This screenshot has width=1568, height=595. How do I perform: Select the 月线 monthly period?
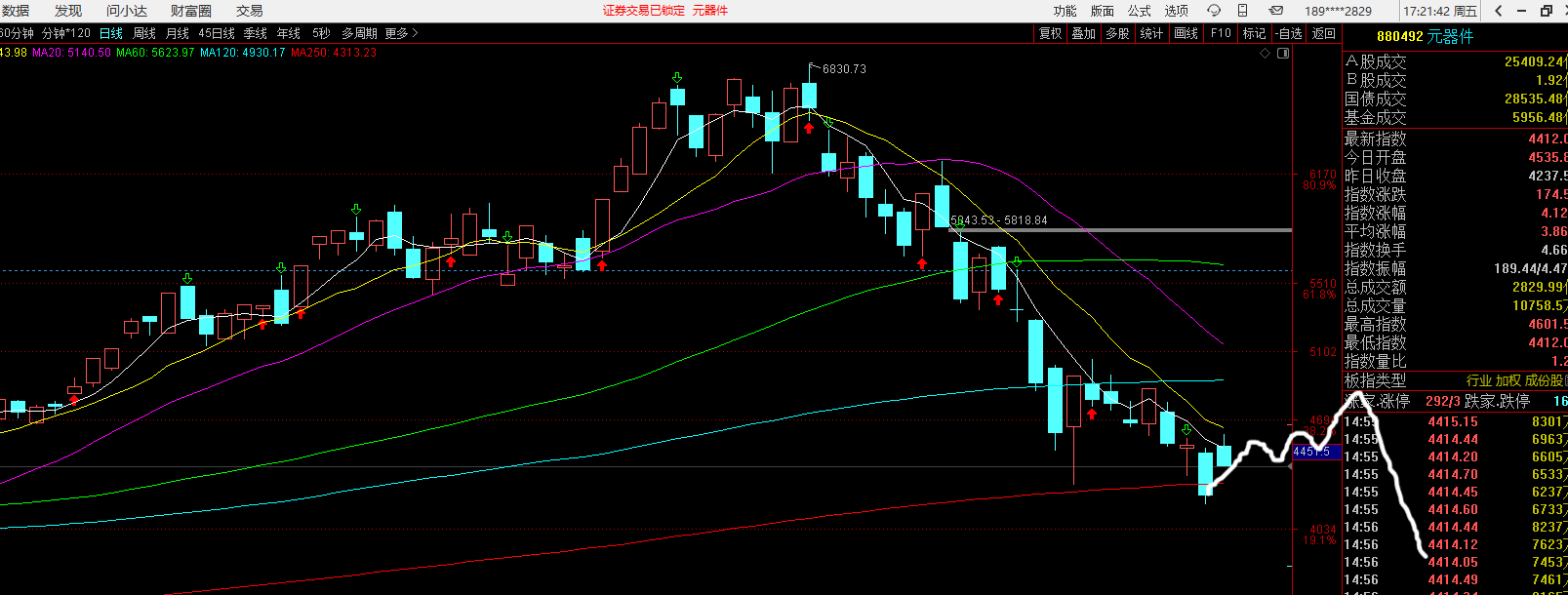[x=178, y=33]
